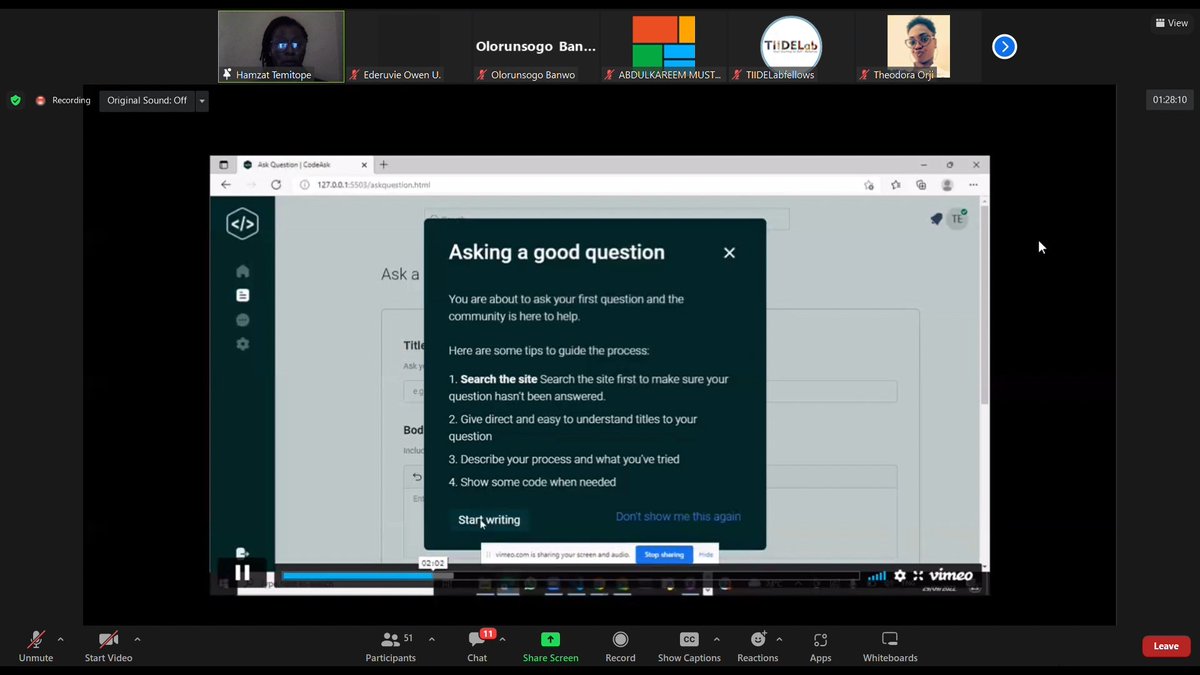Toggle Original Sound: Off
This screenshot has width=1200, height=675.
[x=147, y=100]
